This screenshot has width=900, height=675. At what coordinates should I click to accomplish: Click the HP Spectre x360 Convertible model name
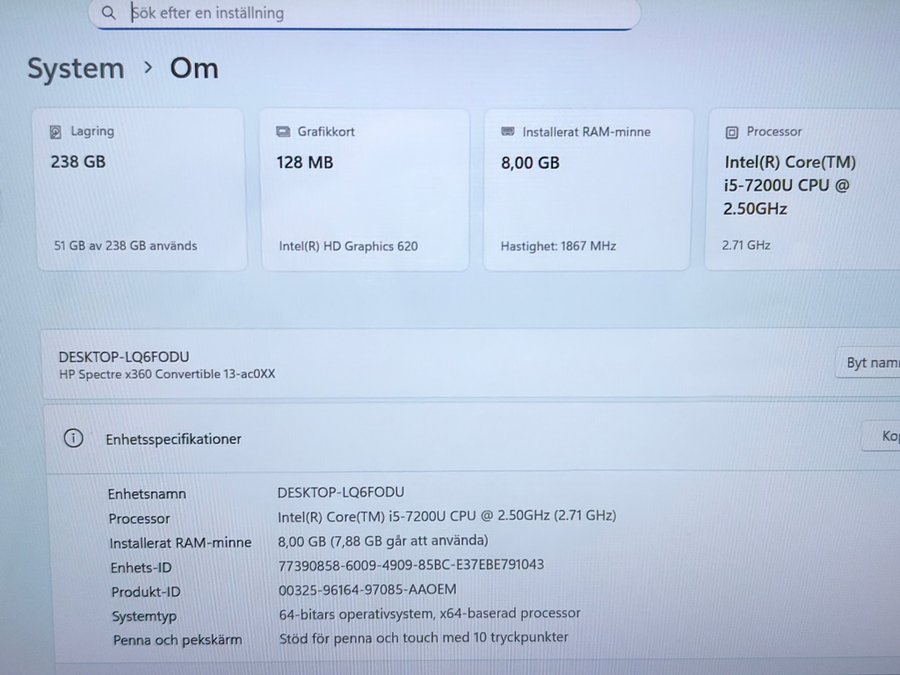(167, 374)
